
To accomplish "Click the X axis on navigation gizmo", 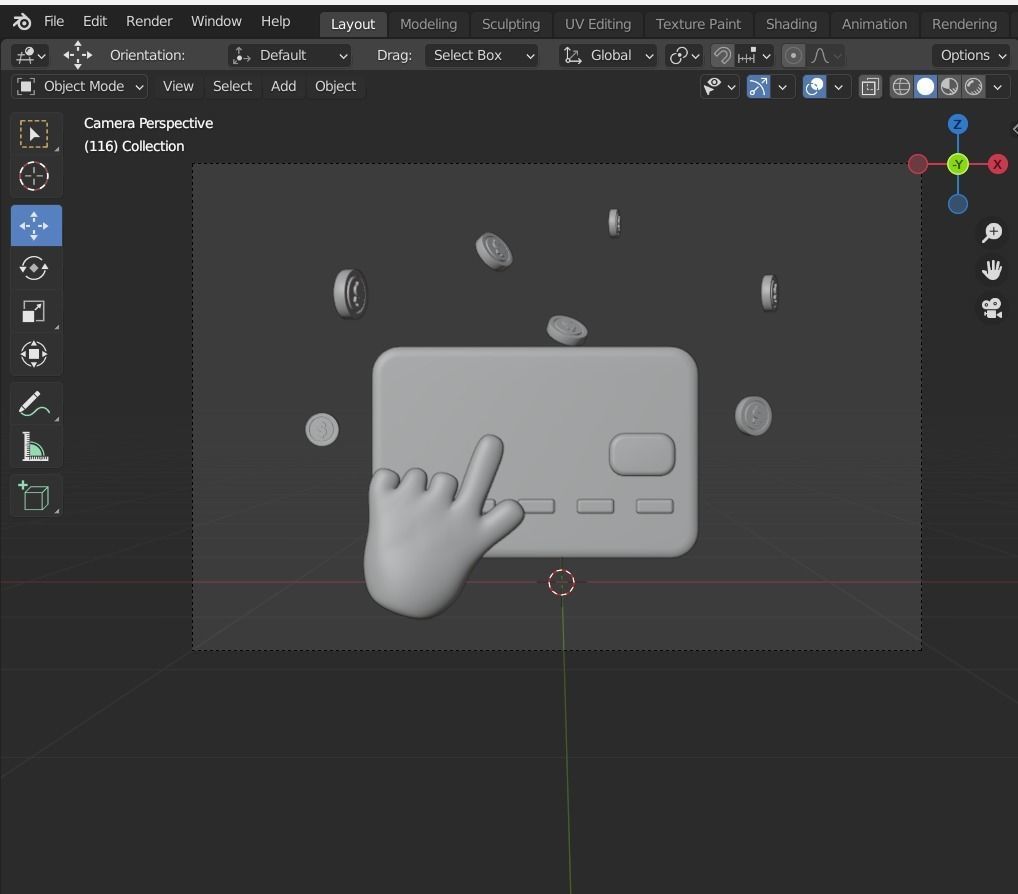I will (997, 164).
